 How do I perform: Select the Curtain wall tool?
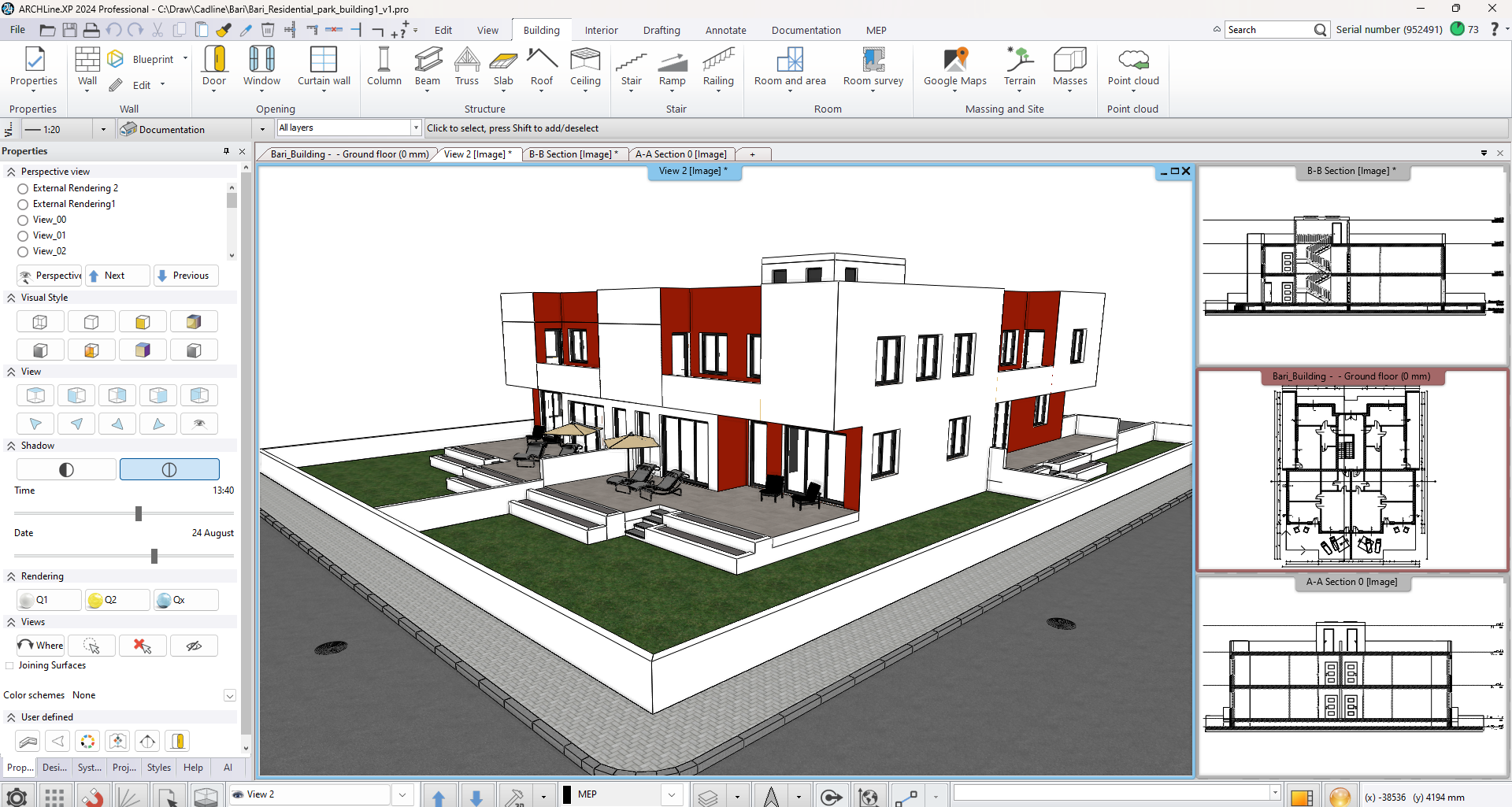(324, 67)
